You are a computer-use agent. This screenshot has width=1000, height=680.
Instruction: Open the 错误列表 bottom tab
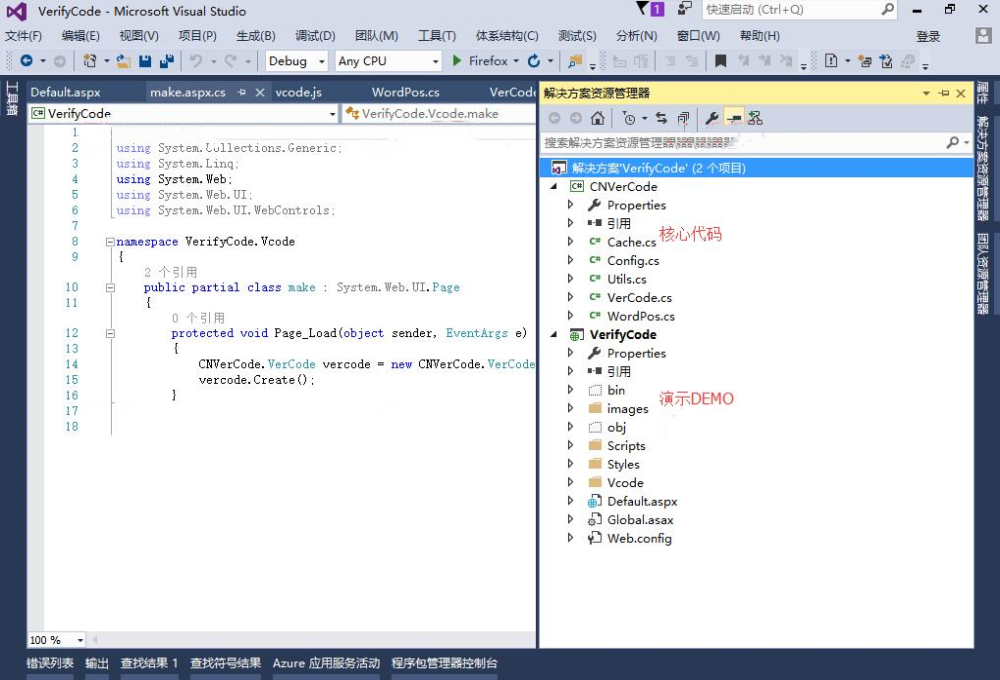[50, 663]
